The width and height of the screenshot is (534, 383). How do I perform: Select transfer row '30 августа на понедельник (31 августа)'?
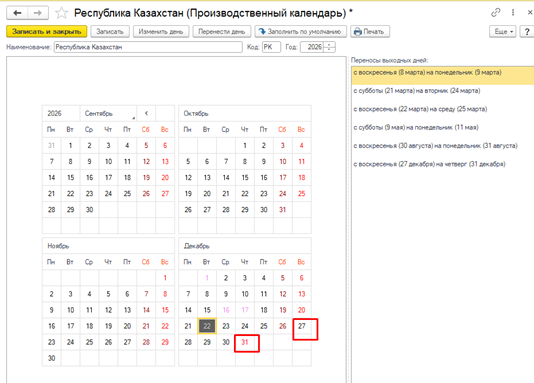443,146
